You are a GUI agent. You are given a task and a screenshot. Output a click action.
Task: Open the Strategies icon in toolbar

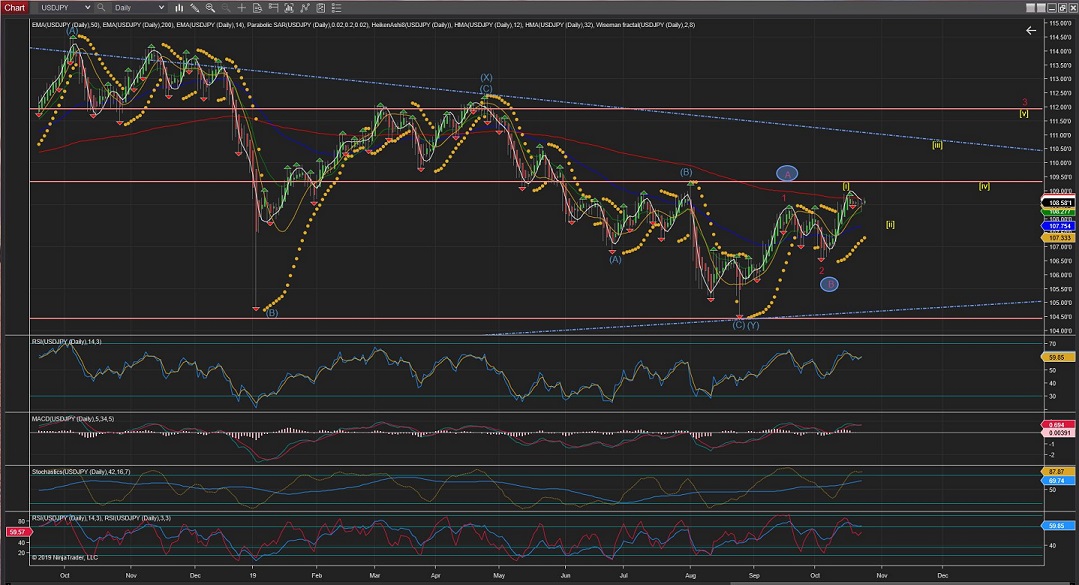[305, 8]
